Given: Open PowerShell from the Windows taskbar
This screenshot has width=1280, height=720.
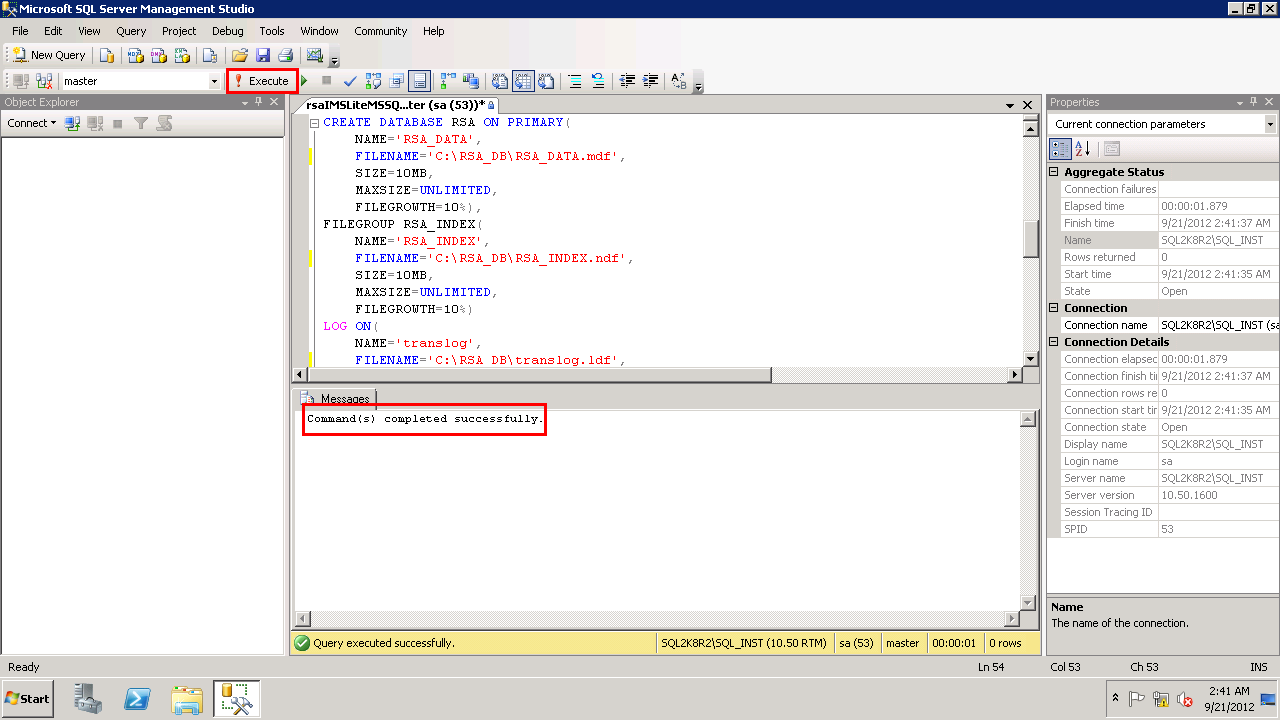Looking at the screenshot, I should [x=138, y=699].
